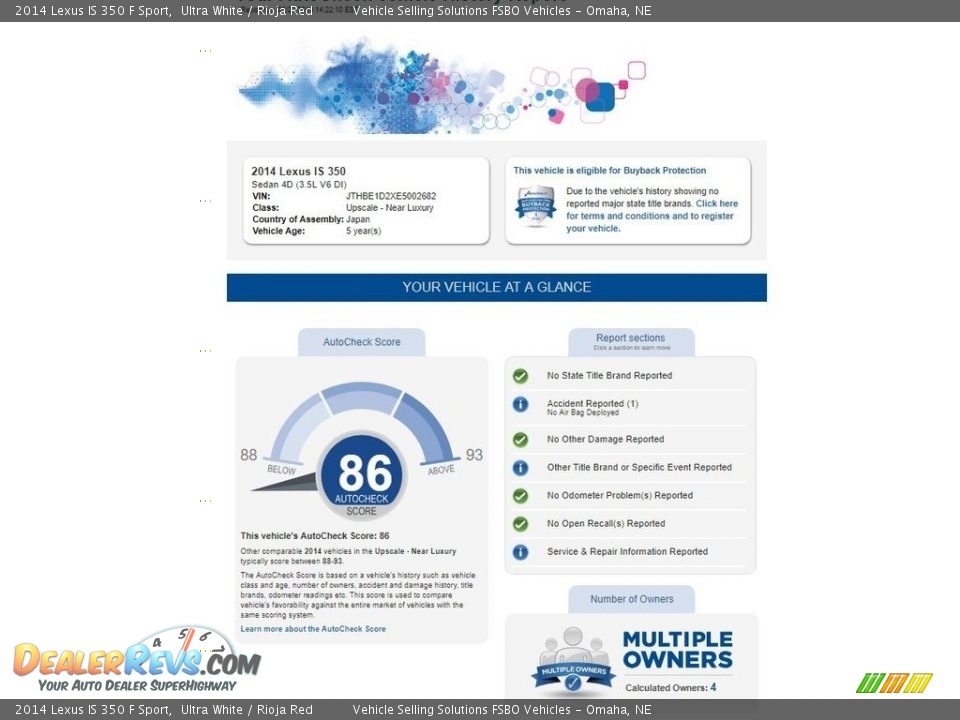
Task: Click green check beside No Open Recall(s) Reported
Action: click(520, 524)
